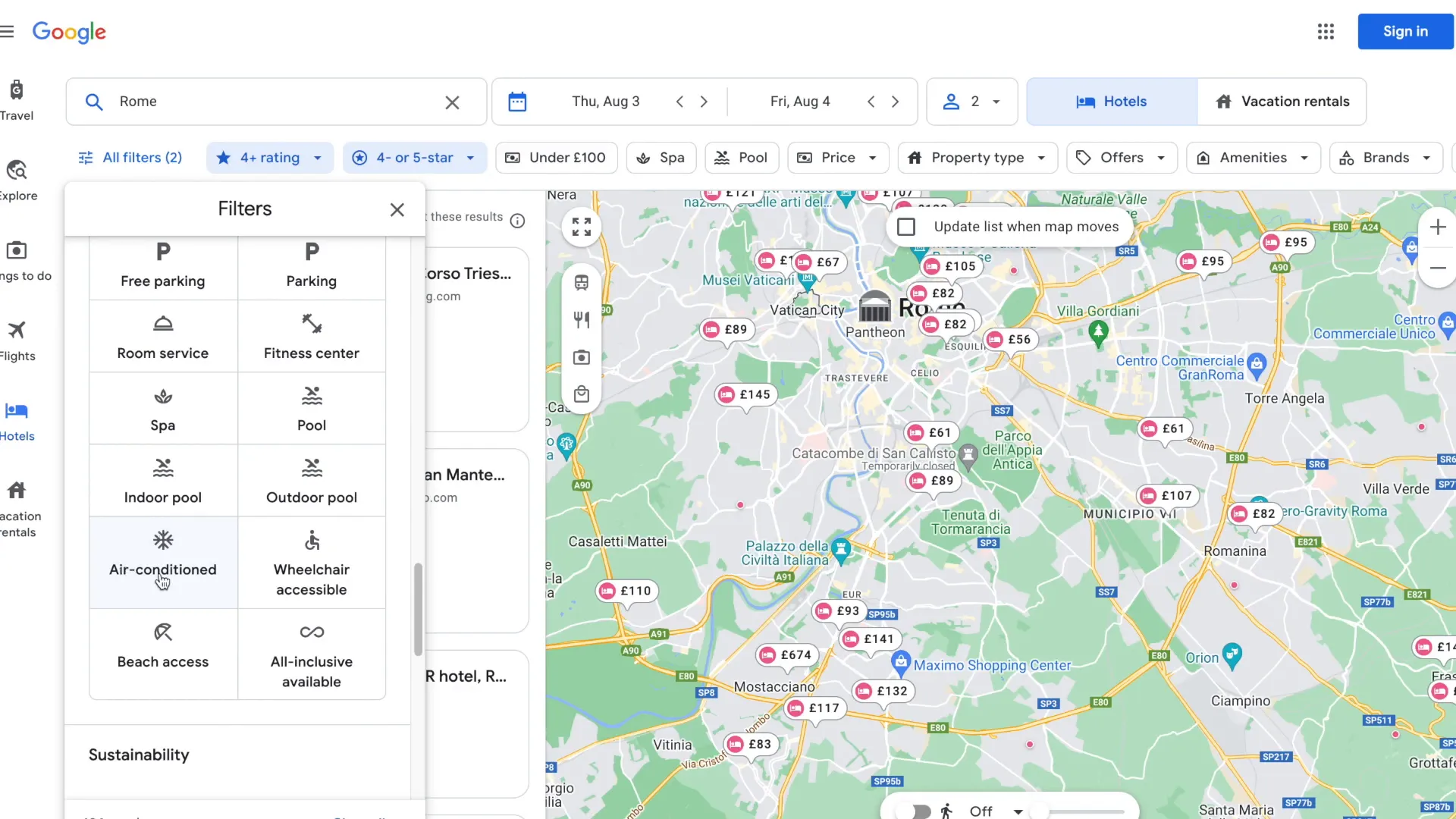
Task: Select the £145 hotel map pin
Action: (746, 395)
